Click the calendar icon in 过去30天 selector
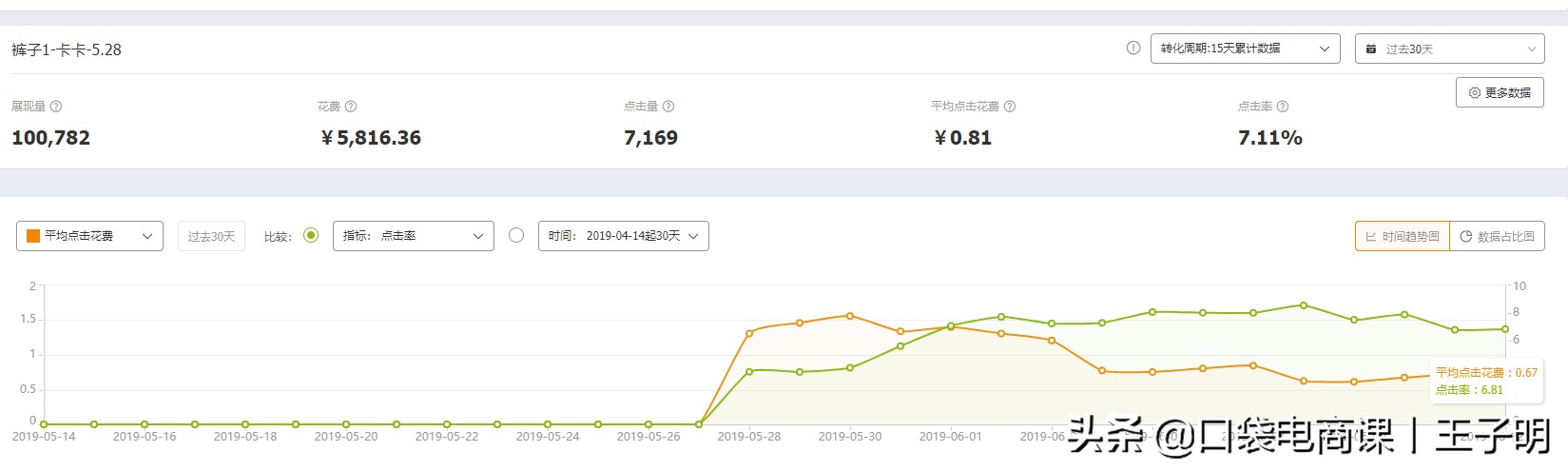This screenshot has height=471, width=1568. pyautogui.click(x=1371, y=49)
